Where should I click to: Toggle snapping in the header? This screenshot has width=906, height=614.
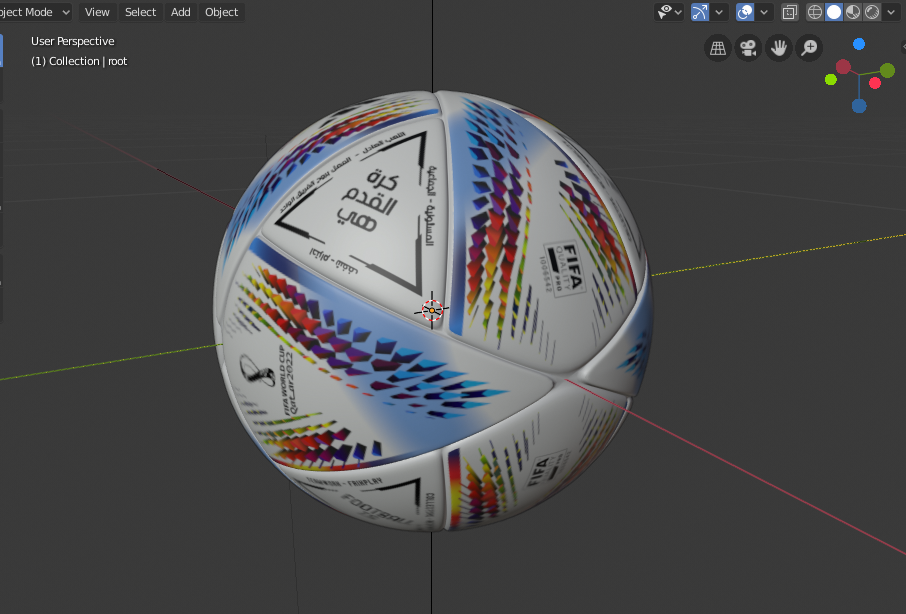699,12
